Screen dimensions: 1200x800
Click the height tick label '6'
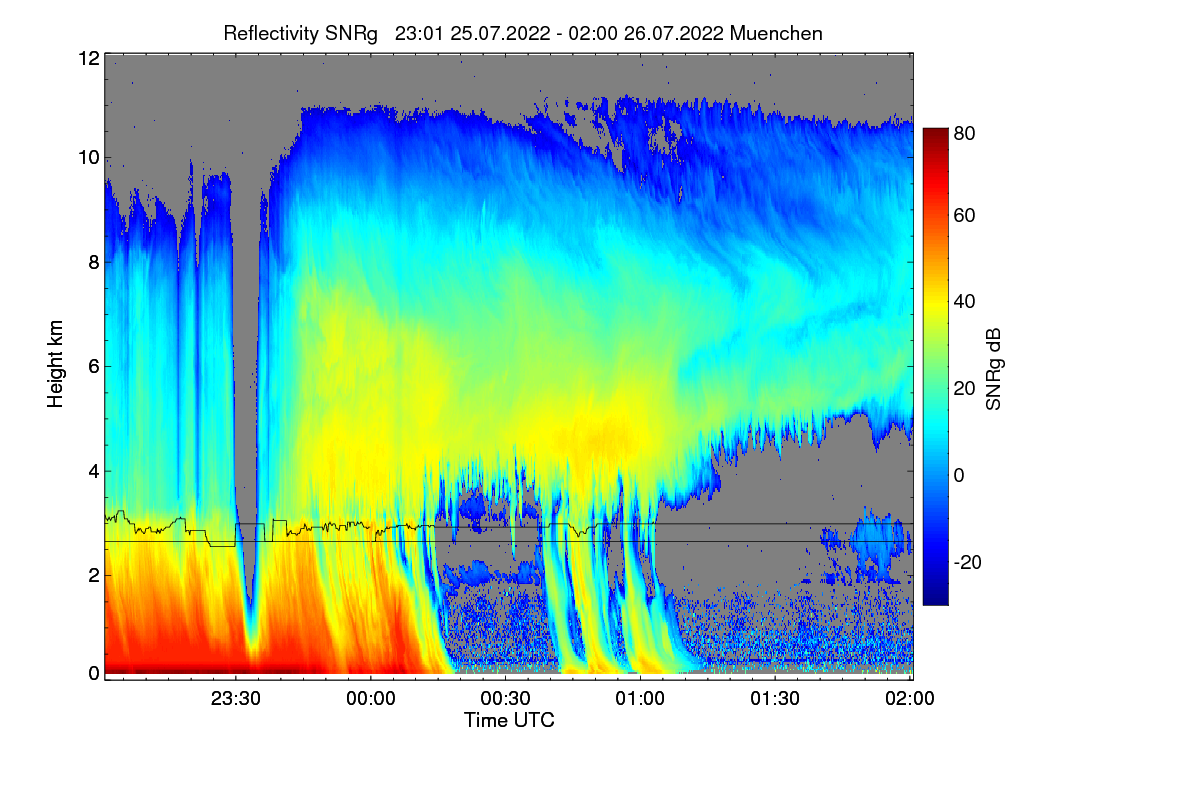93,367
